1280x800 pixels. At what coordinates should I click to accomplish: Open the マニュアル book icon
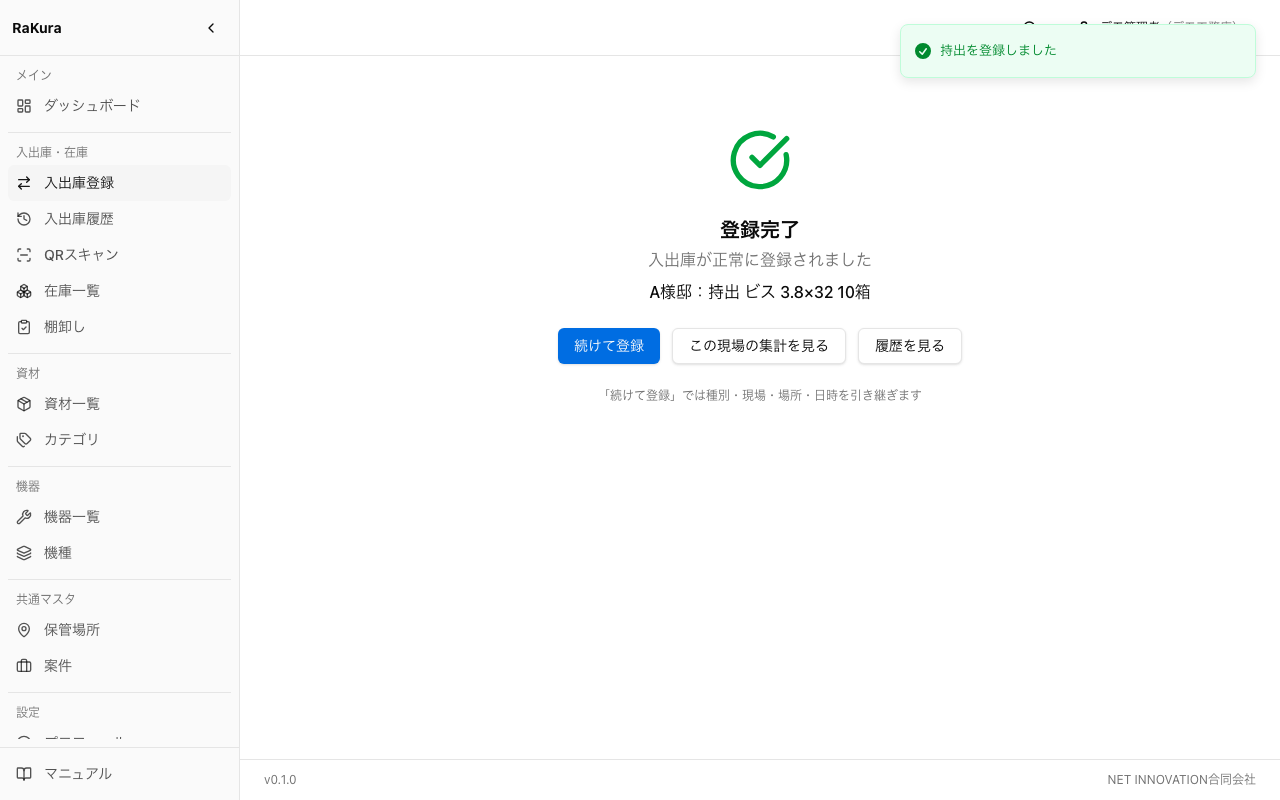tap(24, 774)
